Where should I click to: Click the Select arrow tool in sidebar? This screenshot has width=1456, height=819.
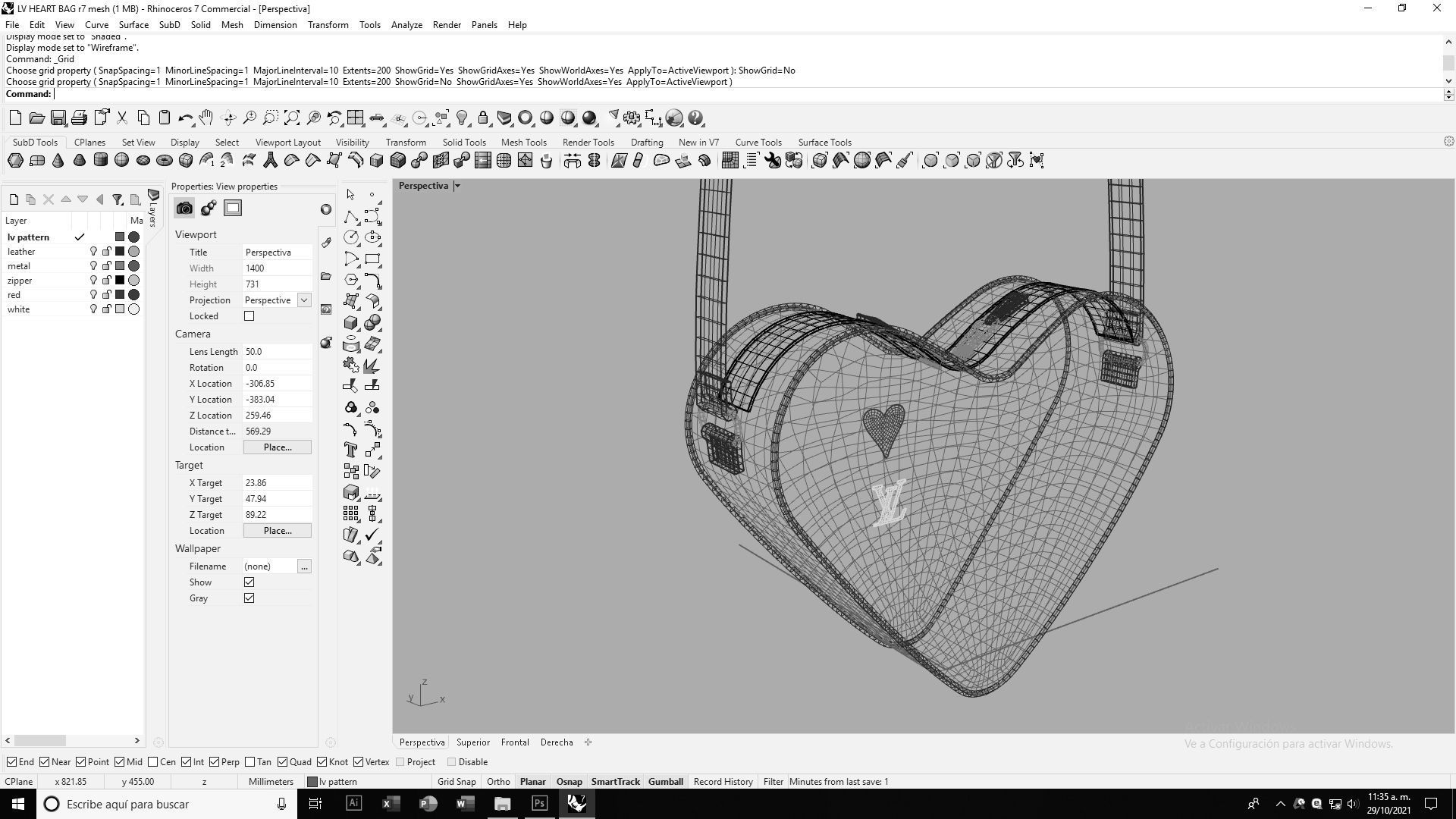coord(350,195)
